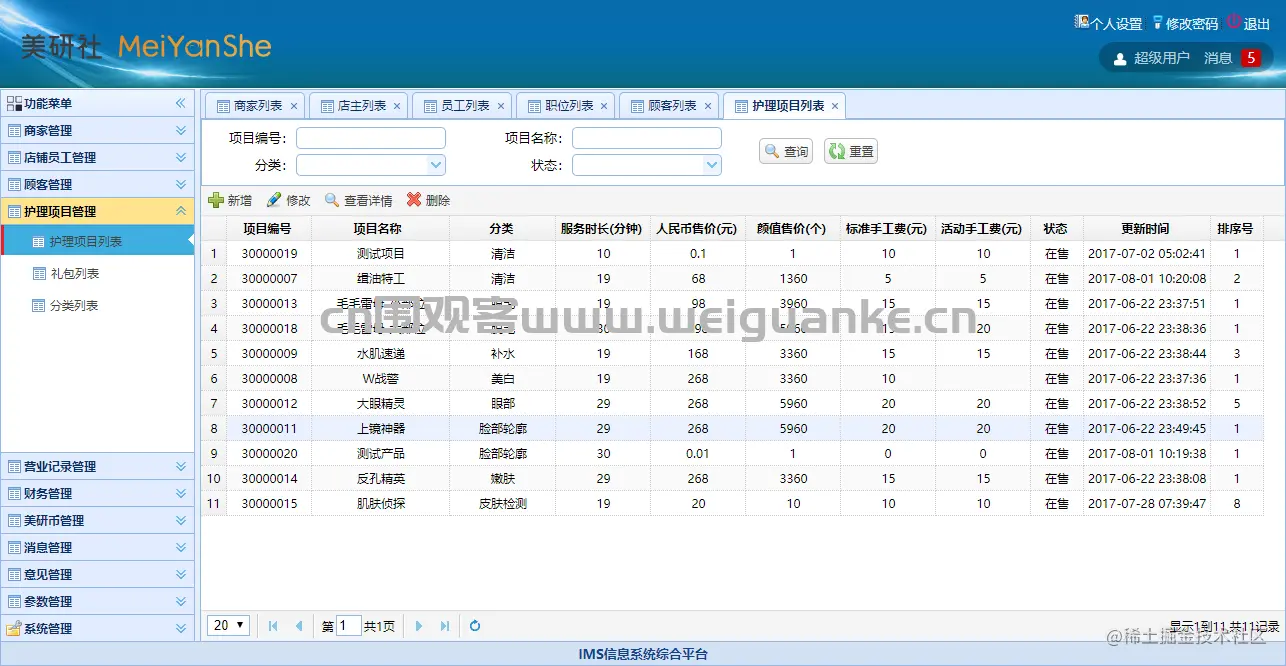The image size is (1286, 666).
Task: Select row with 测试项目
Action: click(x=734, y=254)
